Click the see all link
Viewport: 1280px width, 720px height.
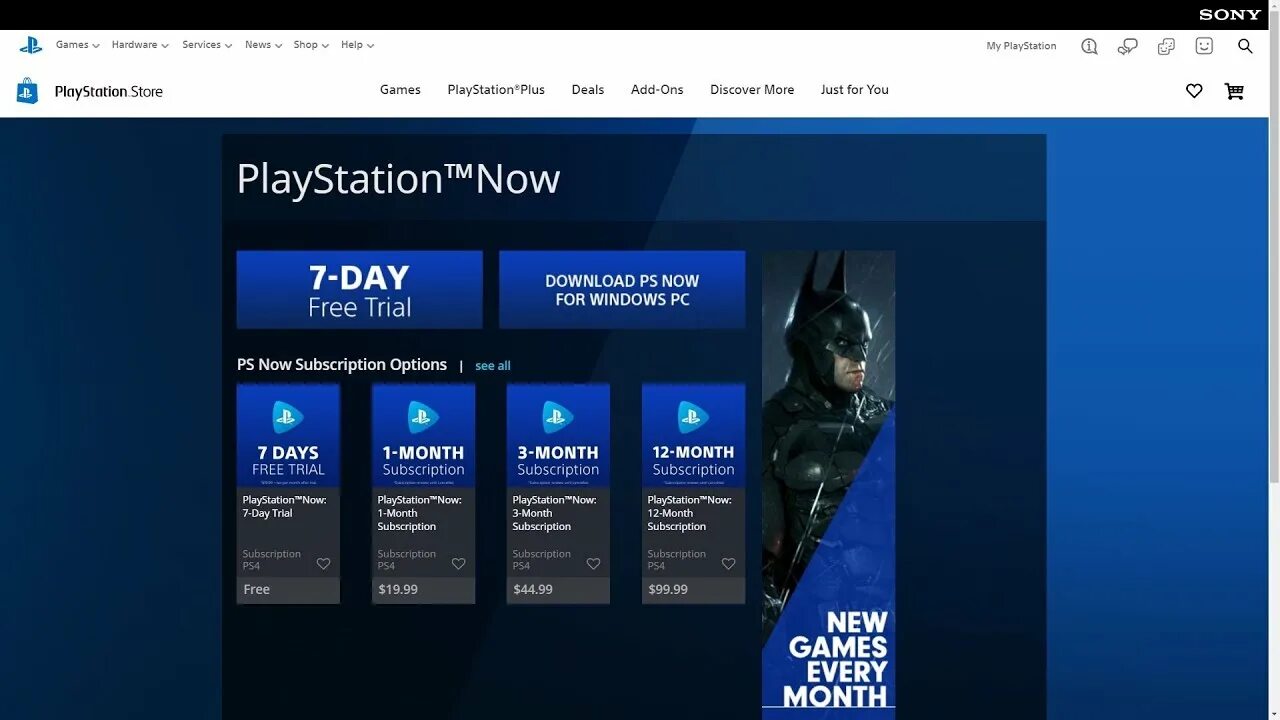coord(493,366)
